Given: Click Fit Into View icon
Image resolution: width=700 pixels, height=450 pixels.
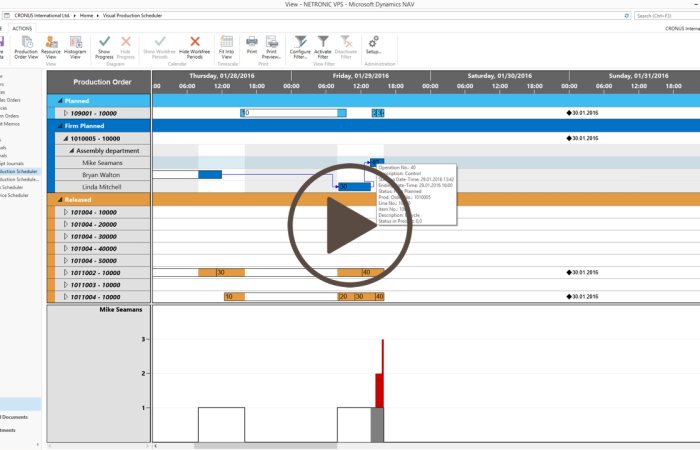Looking at the screenshot, I should (x=226, y=42).
